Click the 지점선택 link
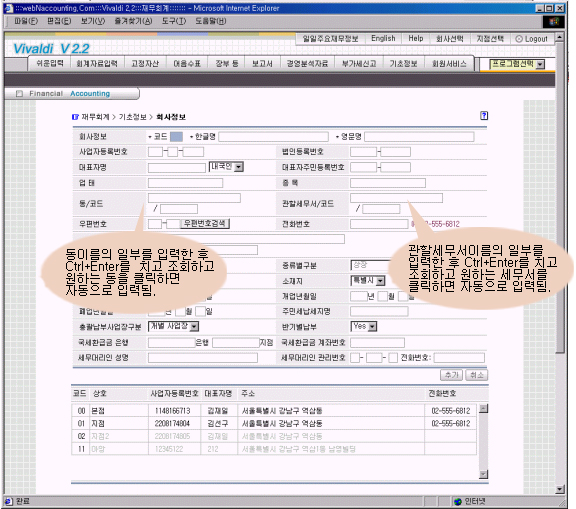Viewport: 576px width, 509px height. tap(490, 39)
